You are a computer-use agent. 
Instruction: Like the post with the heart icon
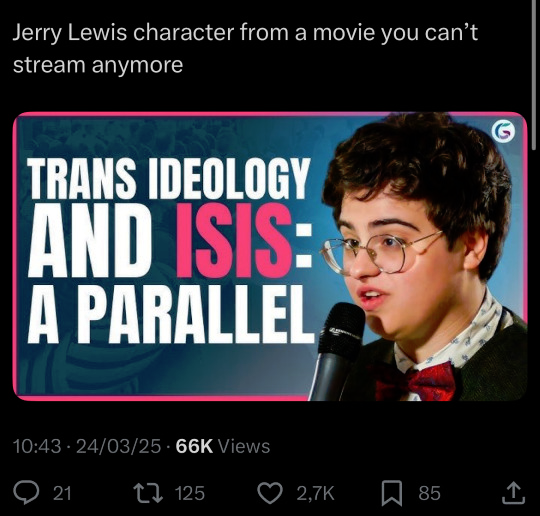click(x=270, y=493)
